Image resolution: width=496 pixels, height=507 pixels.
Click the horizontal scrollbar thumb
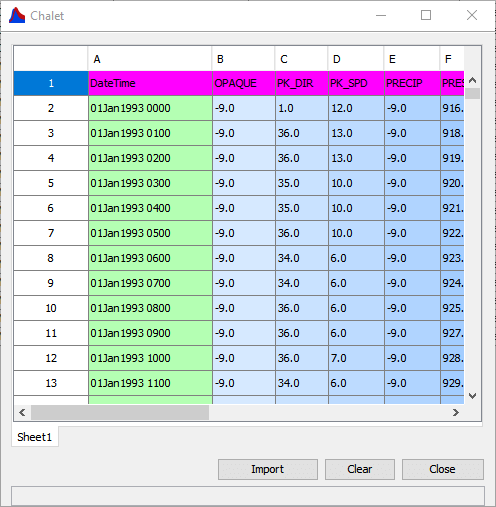(x=120, y=413)
